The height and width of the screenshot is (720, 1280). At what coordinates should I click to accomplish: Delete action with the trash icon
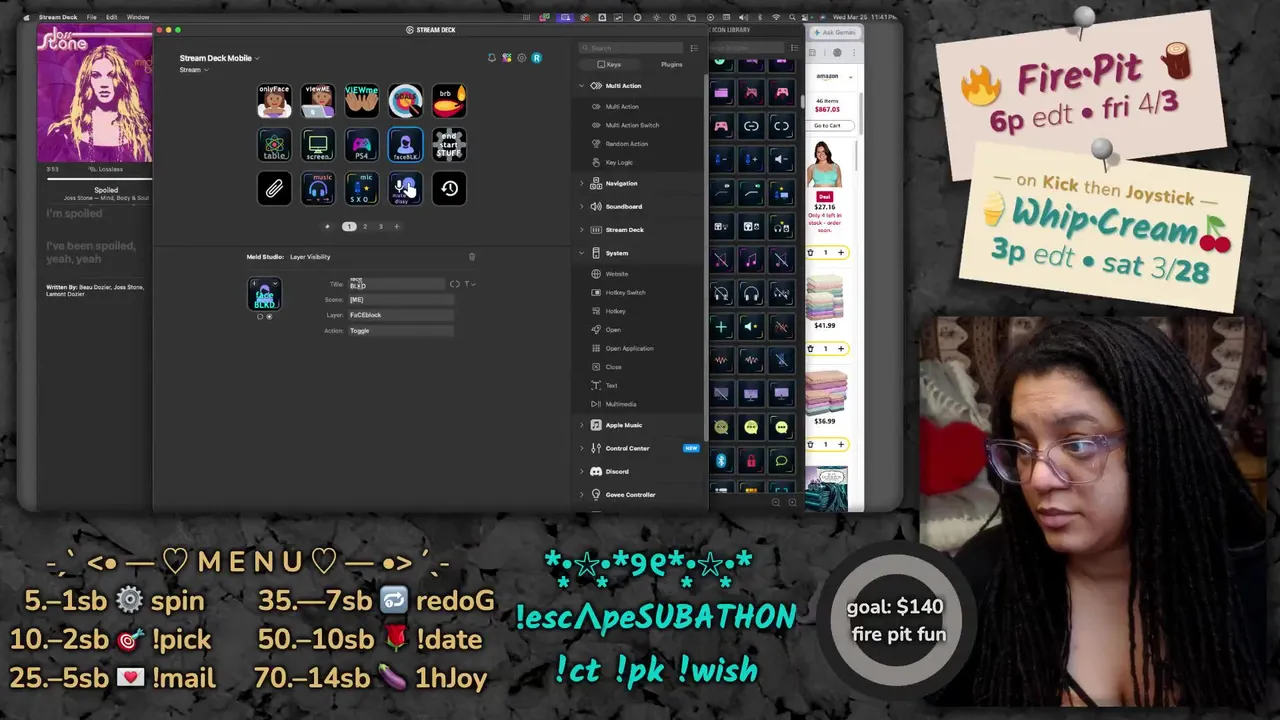click(472, 257)
